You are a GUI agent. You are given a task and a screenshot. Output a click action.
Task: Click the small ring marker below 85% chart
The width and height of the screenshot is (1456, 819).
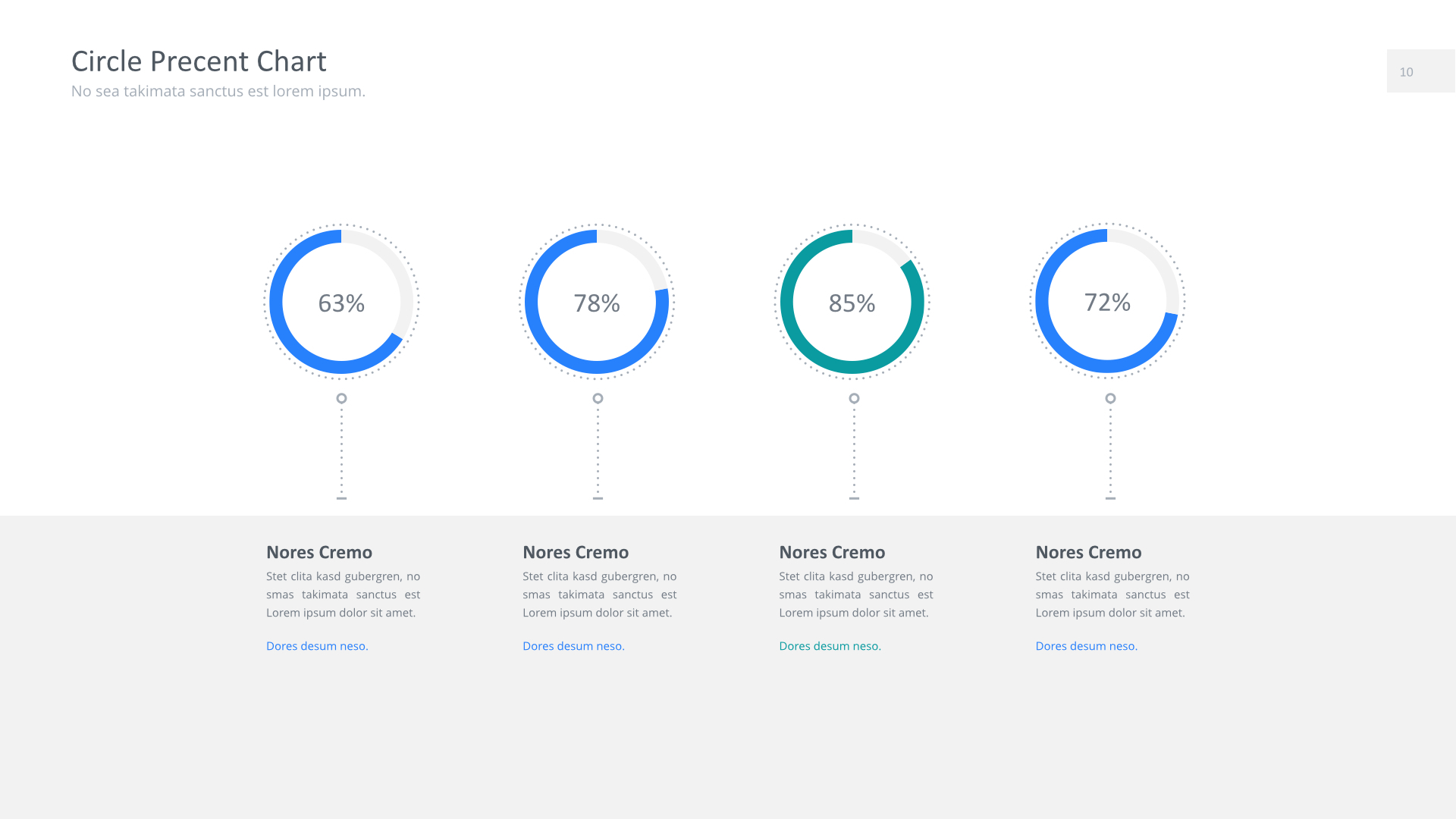point(854,398)
